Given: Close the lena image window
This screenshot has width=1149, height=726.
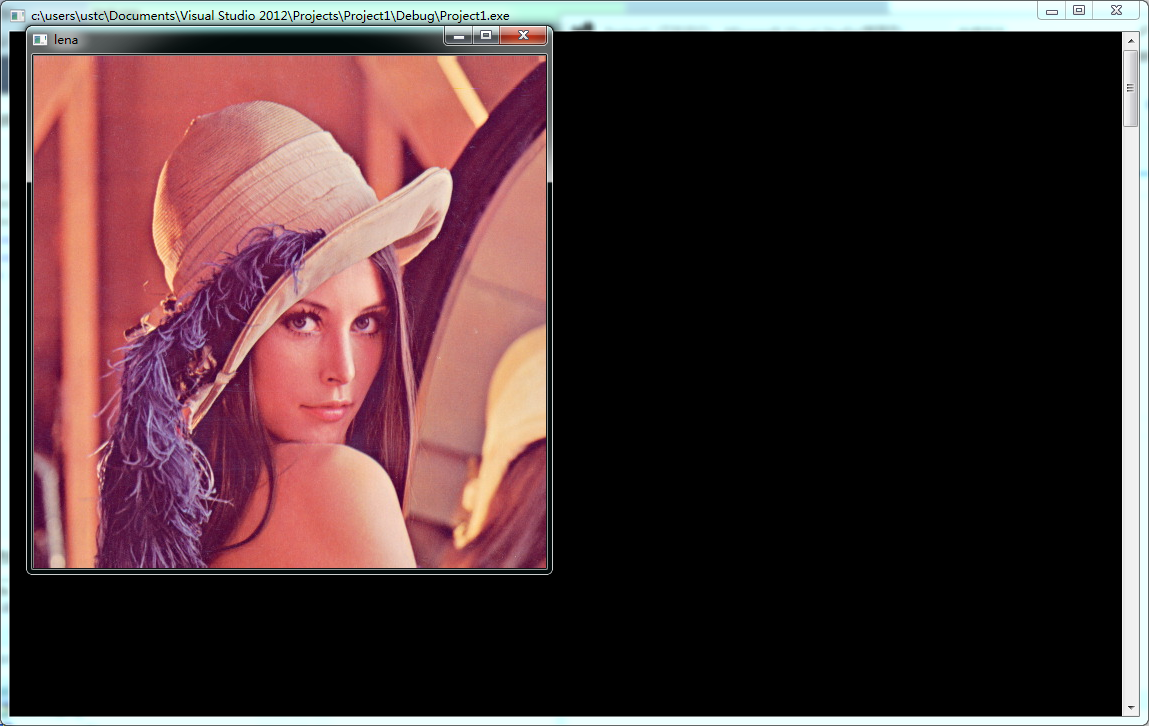Looking at the screenshot, I should point(523,36).
